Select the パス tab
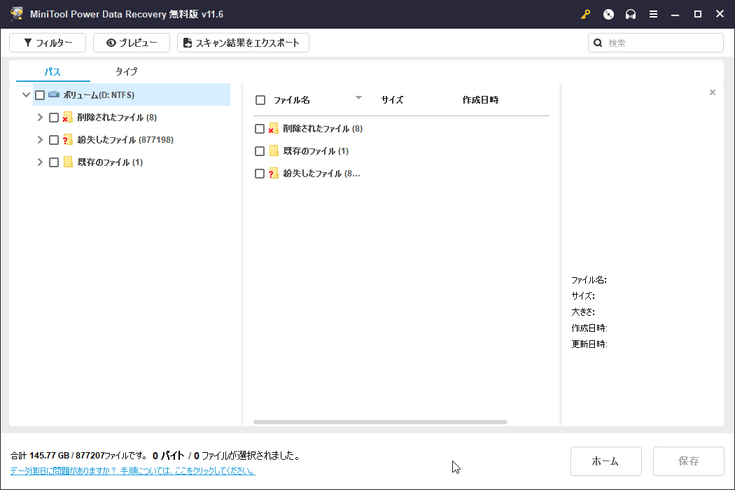The height and width of the screenshot is (490, 735). click(x=52, y=72)
